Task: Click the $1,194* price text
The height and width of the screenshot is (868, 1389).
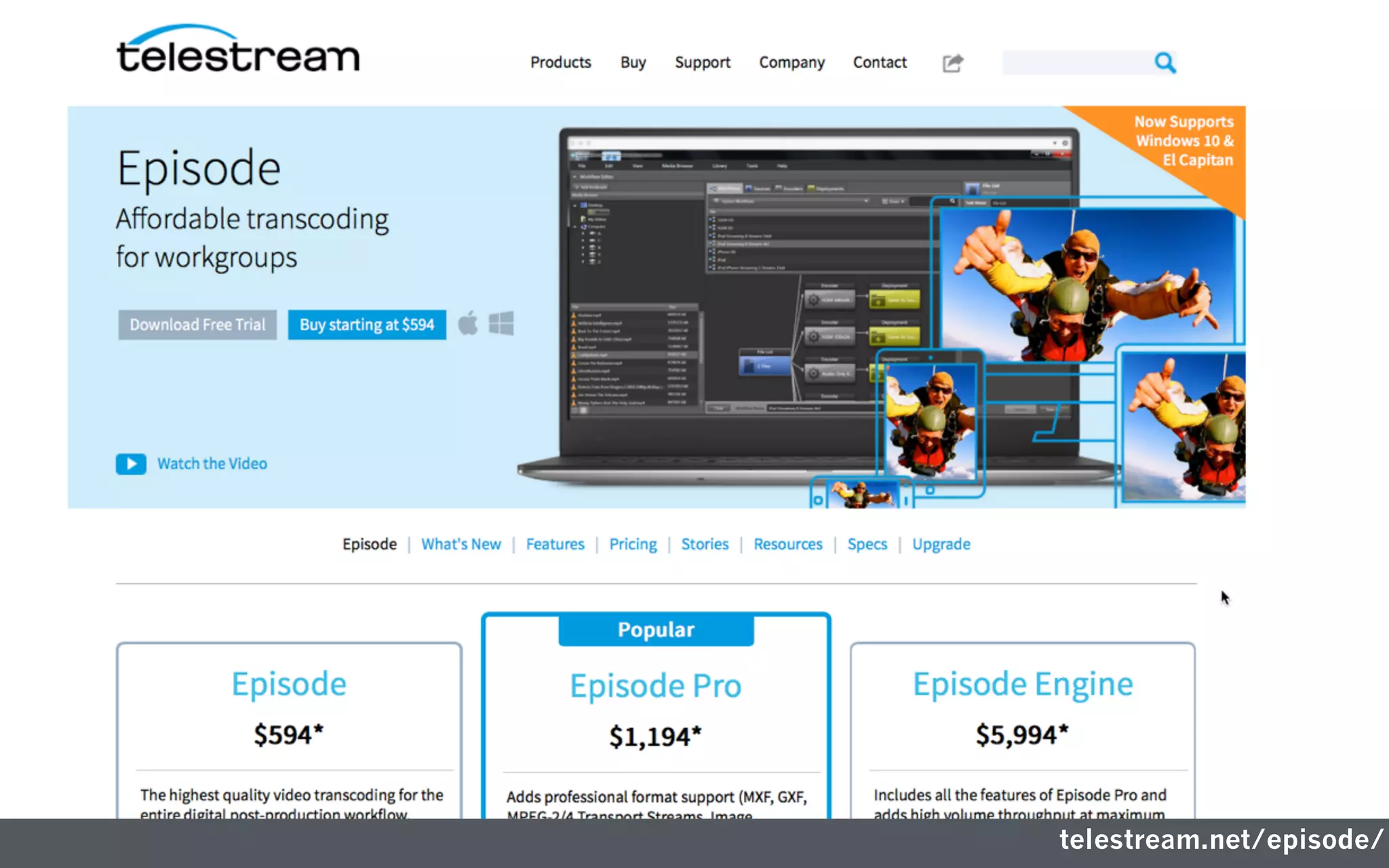Action: pos(655,736)
